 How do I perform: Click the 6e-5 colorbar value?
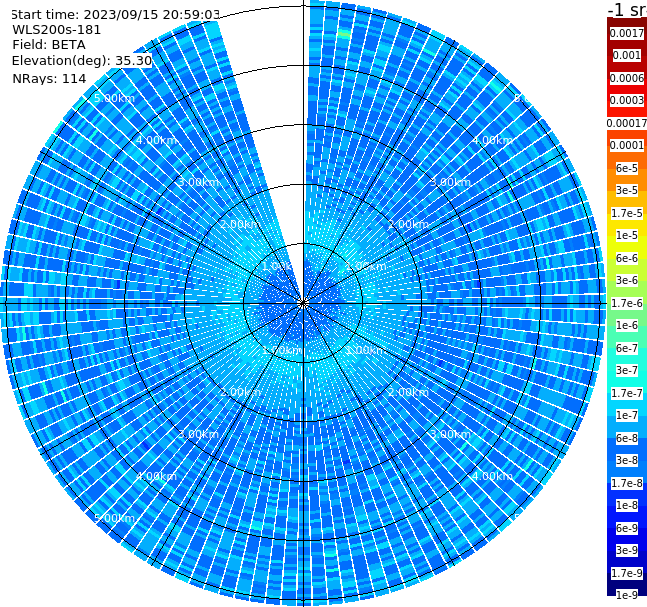click(627, 168)
